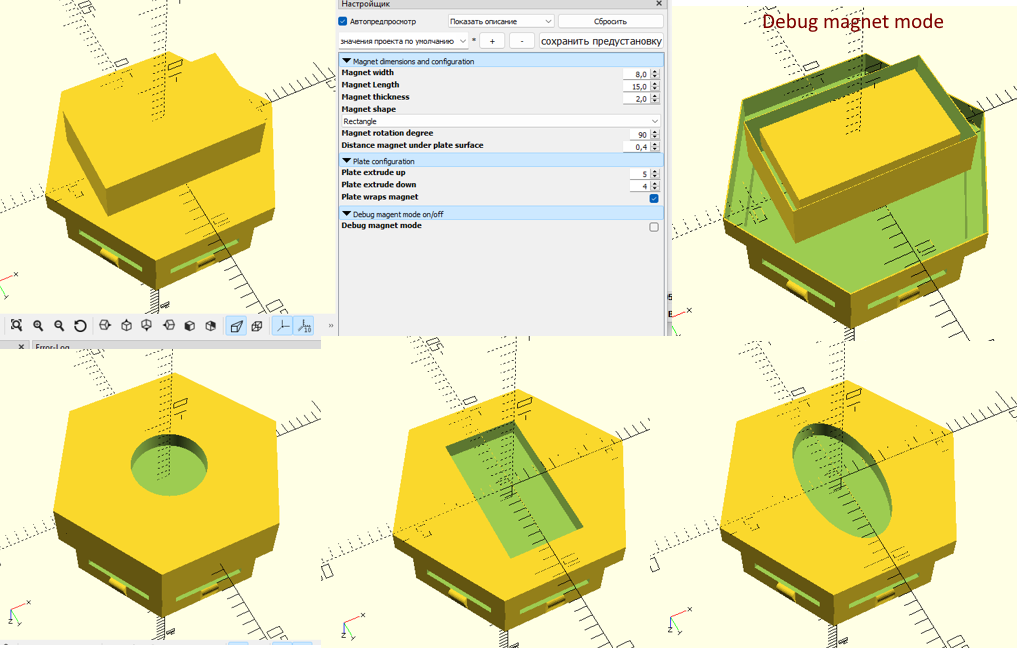The image size is (1017, 648).
Task: Click the Сбросить button
Action: tap(608, 20)
